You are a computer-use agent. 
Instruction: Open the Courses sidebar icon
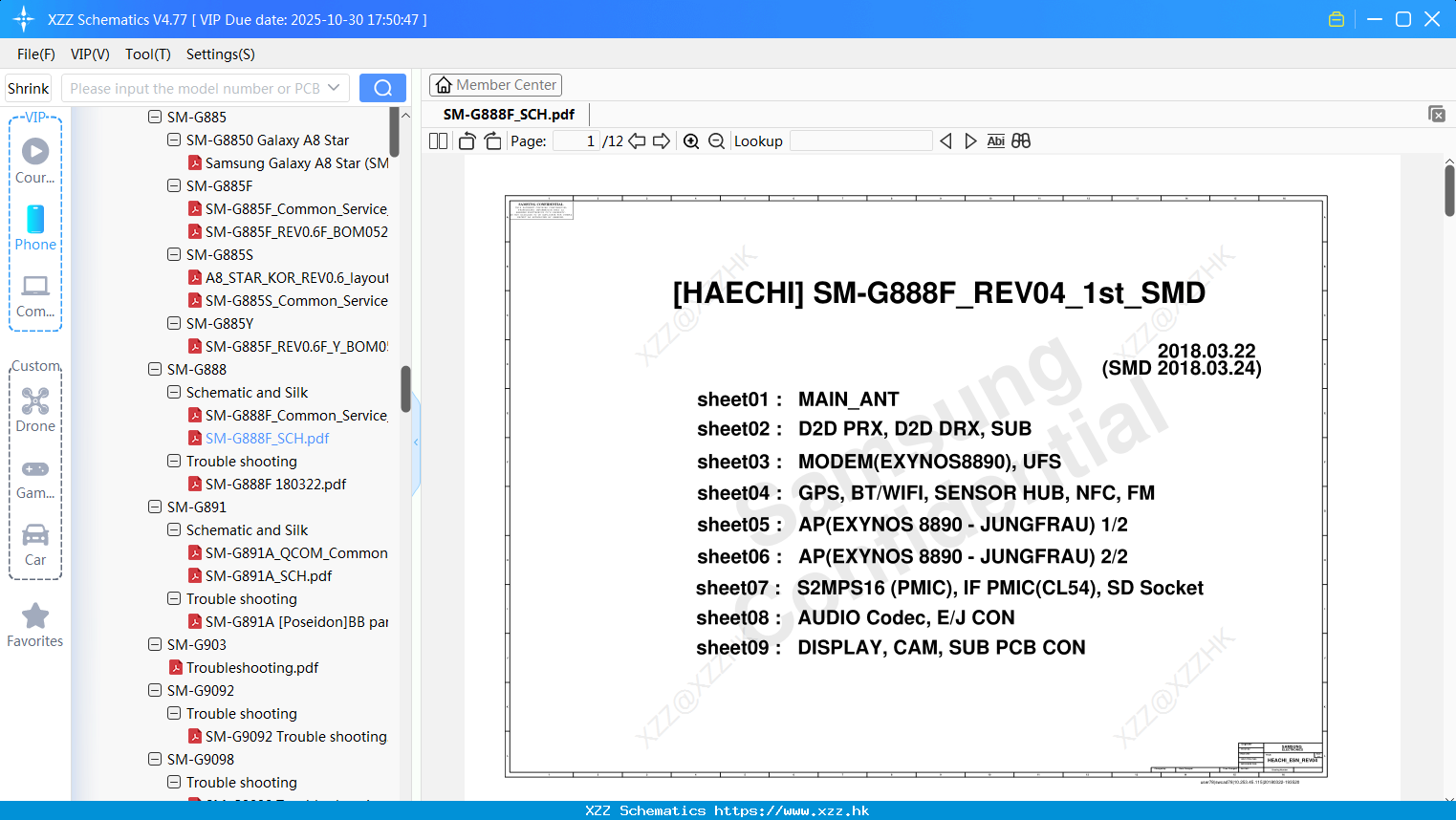click(35, 161)
